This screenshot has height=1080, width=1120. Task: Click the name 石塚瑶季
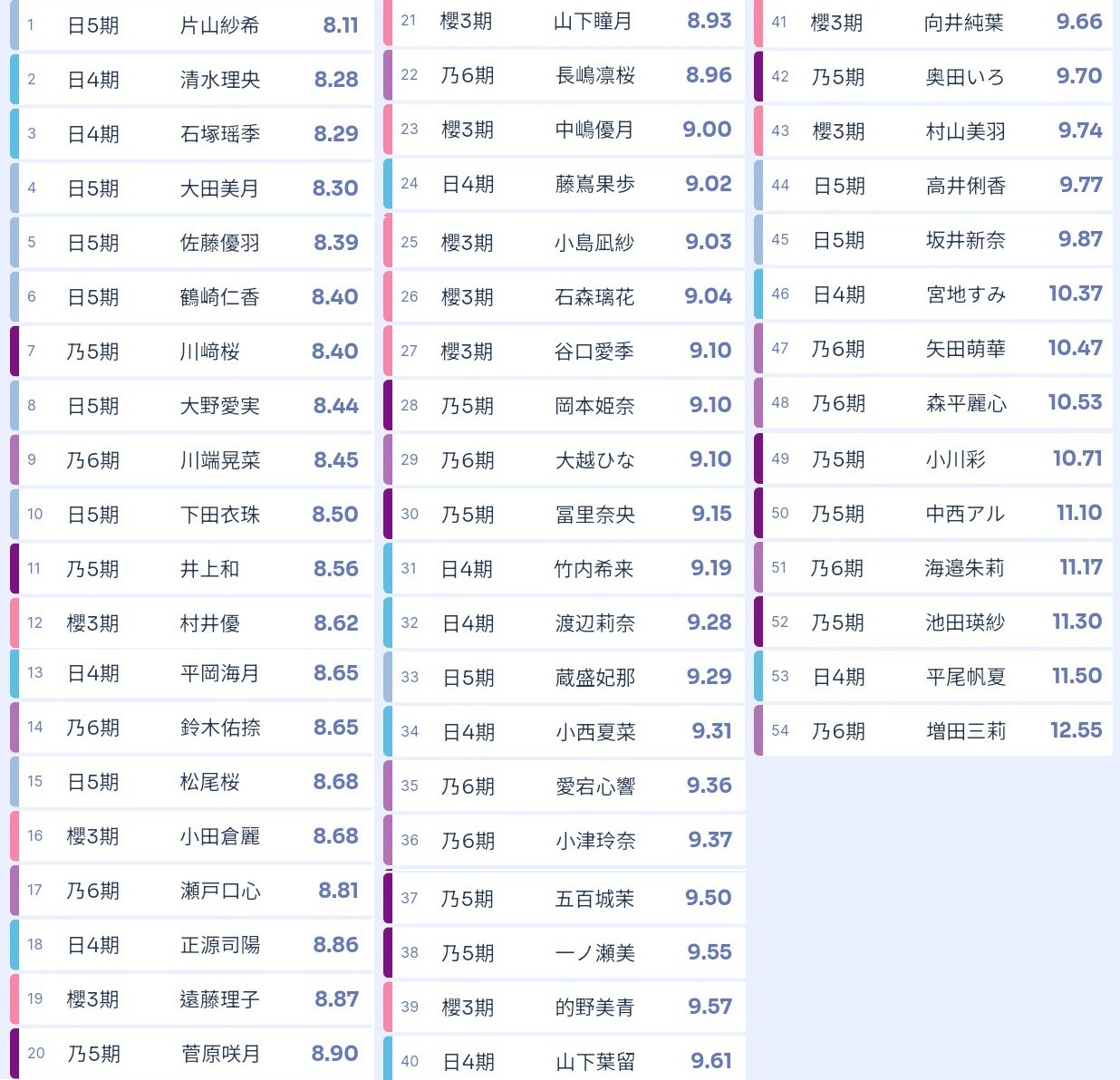(x=219, y=134)
